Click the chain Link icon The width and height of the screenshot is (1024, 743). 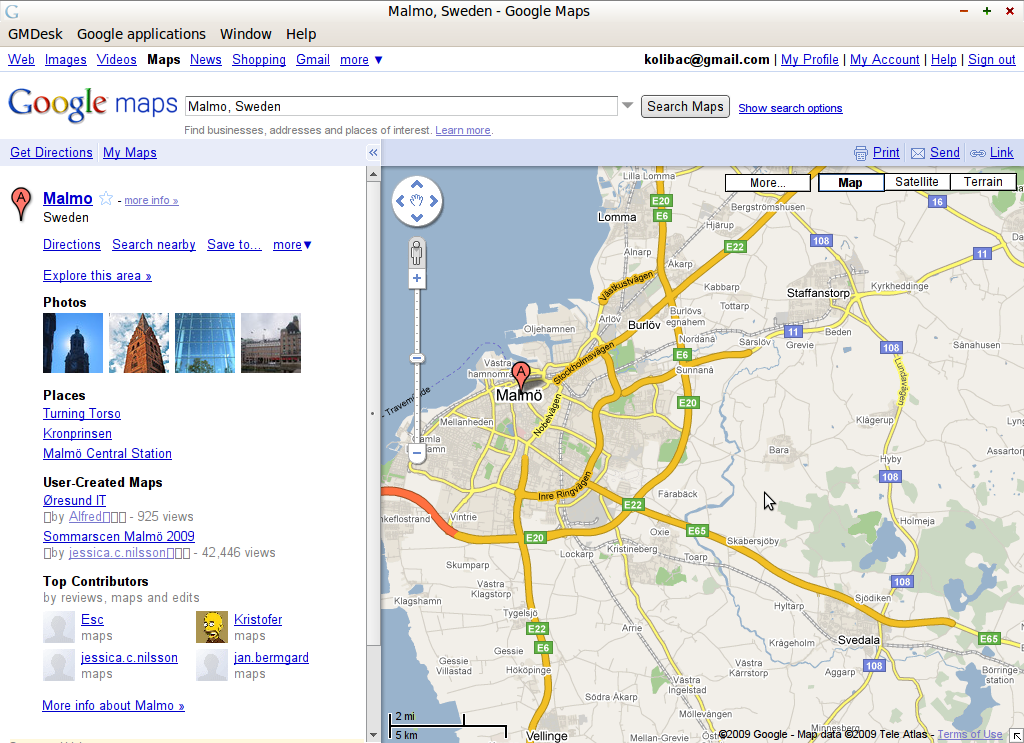978,153
